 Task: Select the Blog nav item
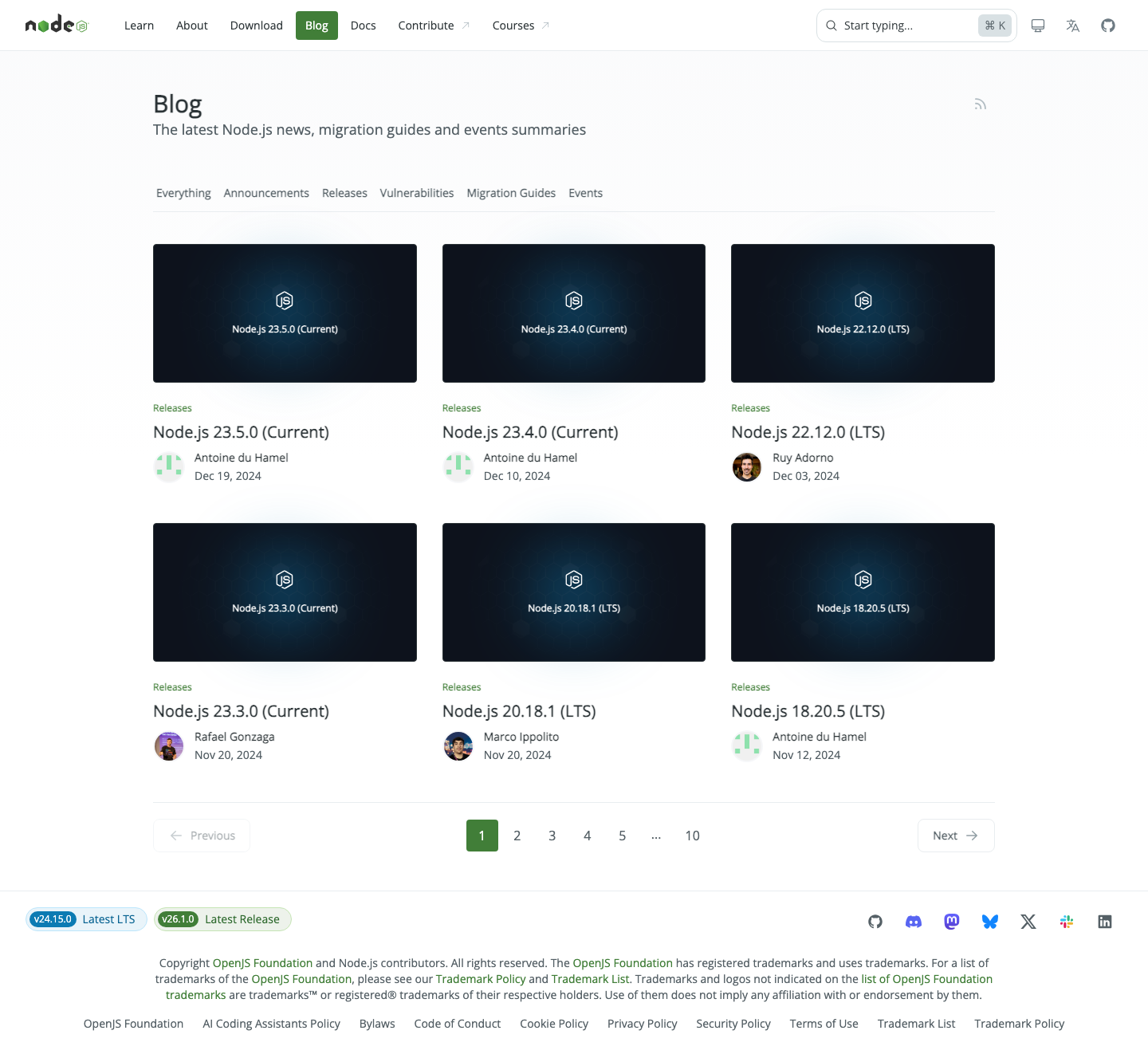(316, 26)
